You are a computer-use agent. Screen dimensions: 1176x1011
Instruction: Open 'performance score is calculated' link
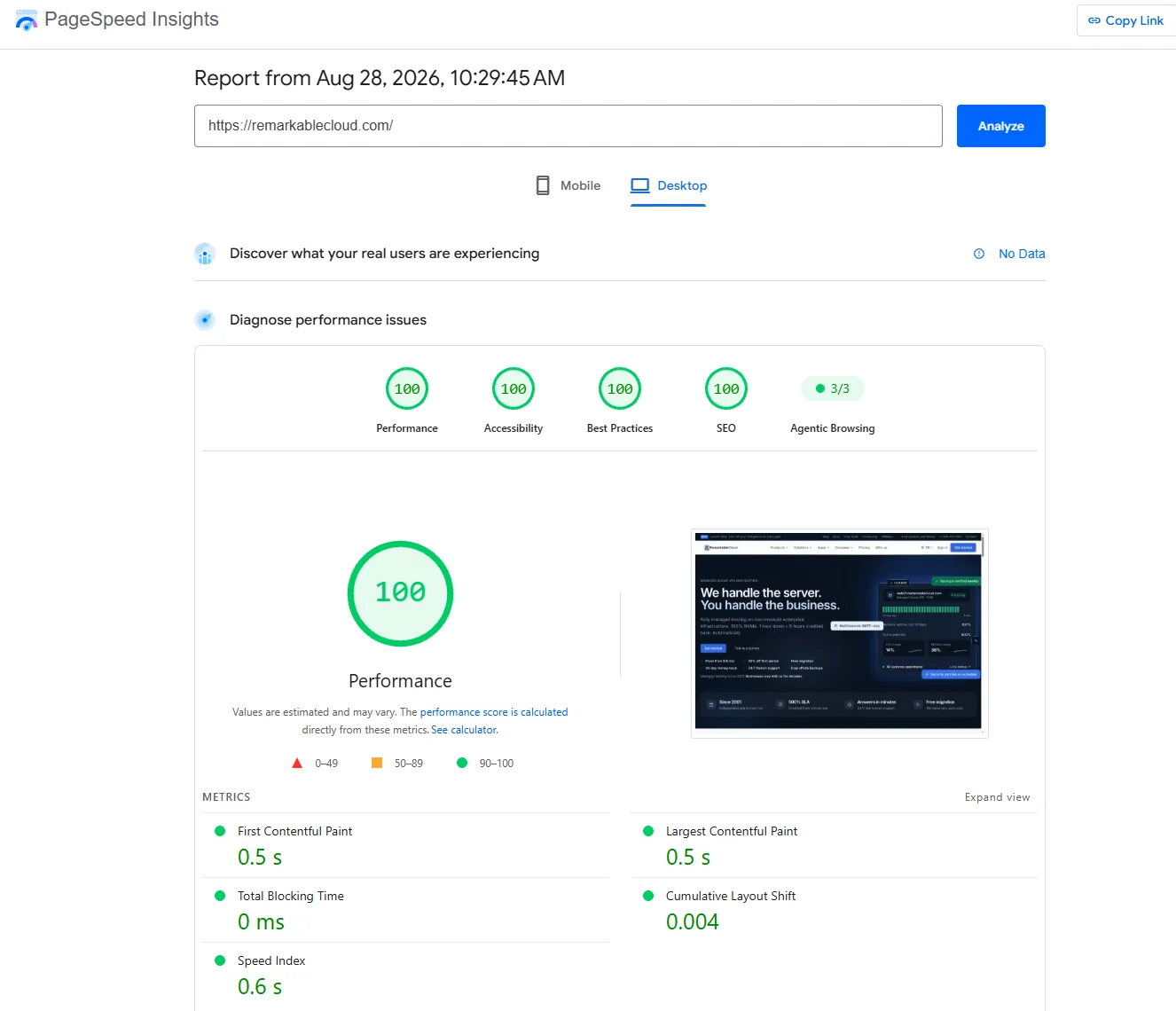point(494,712)
